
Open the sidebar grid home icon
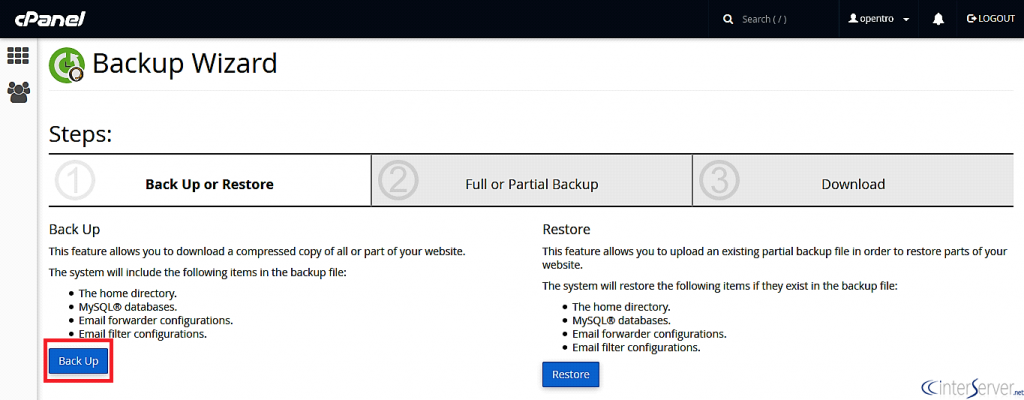tap(18, 56)
